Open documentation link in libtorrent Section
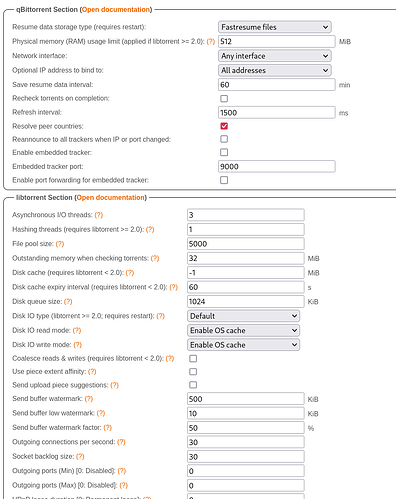This screenshot has width=396, height=499. coord(110,198)
